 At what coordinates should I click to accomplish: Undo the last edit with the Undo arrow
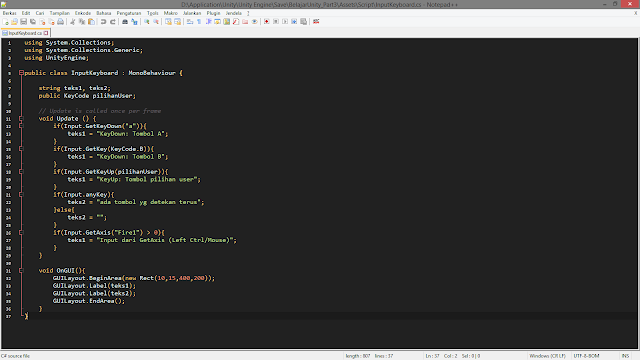pyautogui.click(x=104, y=22)
